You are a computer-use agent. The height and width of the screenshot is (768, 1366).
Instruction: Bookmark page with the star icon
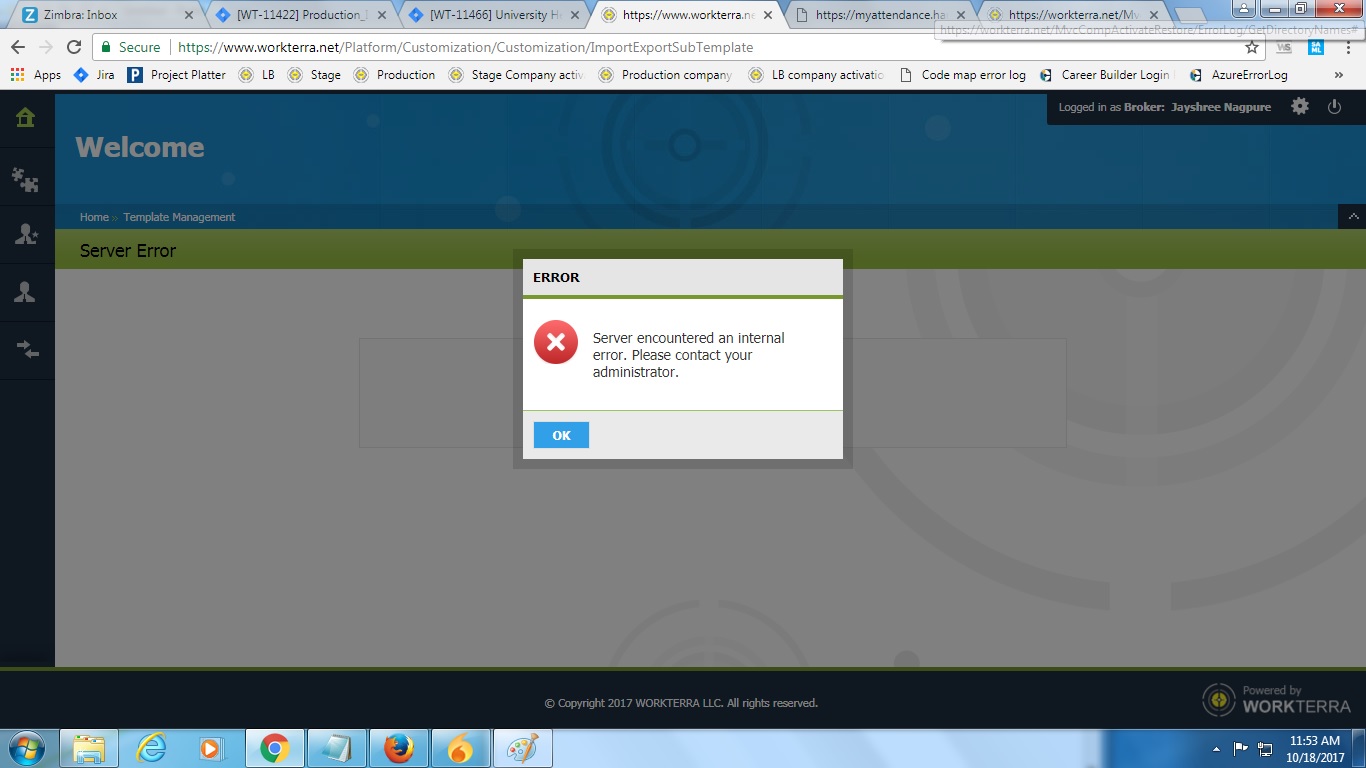click(1252, 47)
